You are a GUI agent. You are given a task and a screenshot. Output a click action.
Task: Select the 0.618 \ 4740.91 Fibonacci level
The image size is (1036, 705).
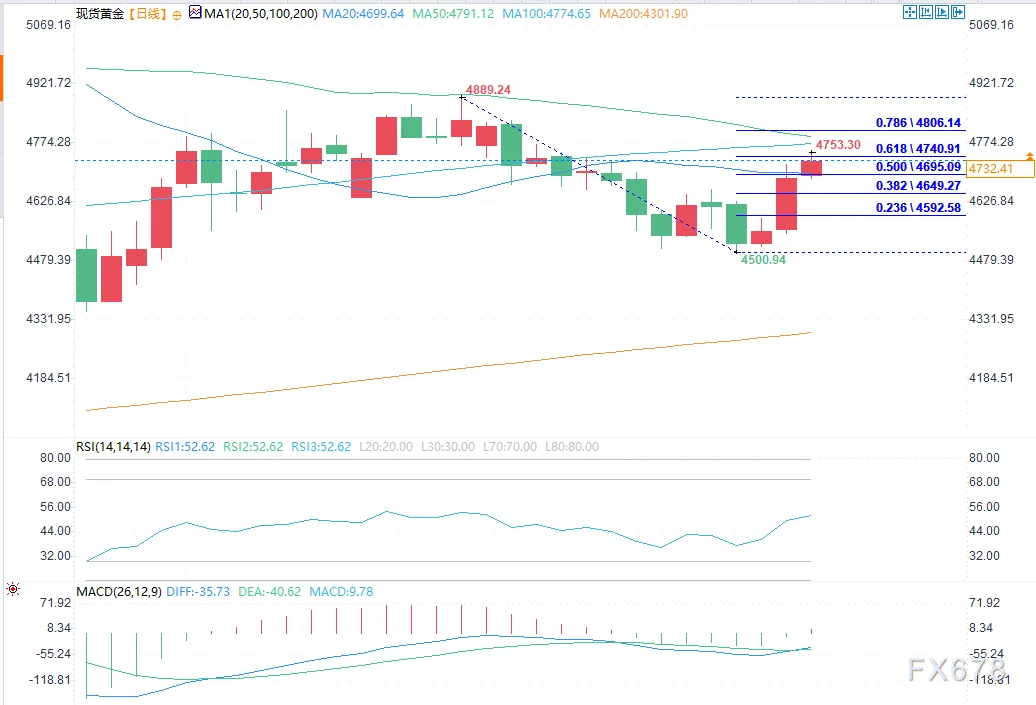[x=918, y=149]
